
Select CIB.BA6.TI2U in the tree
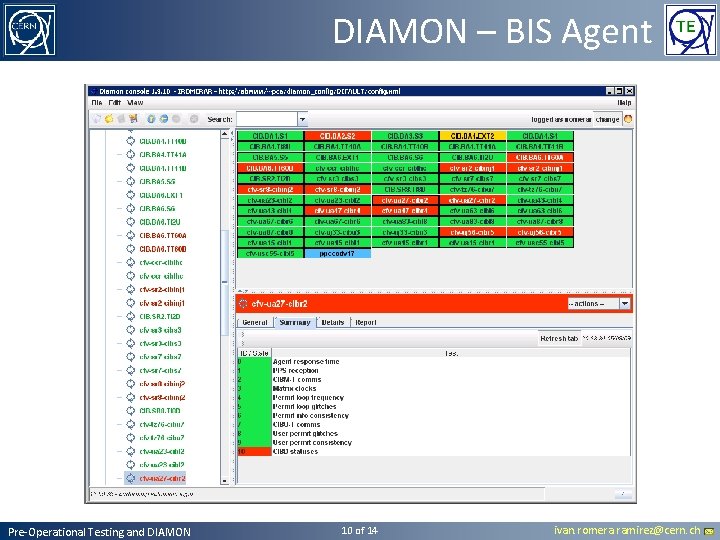(160, 222)
